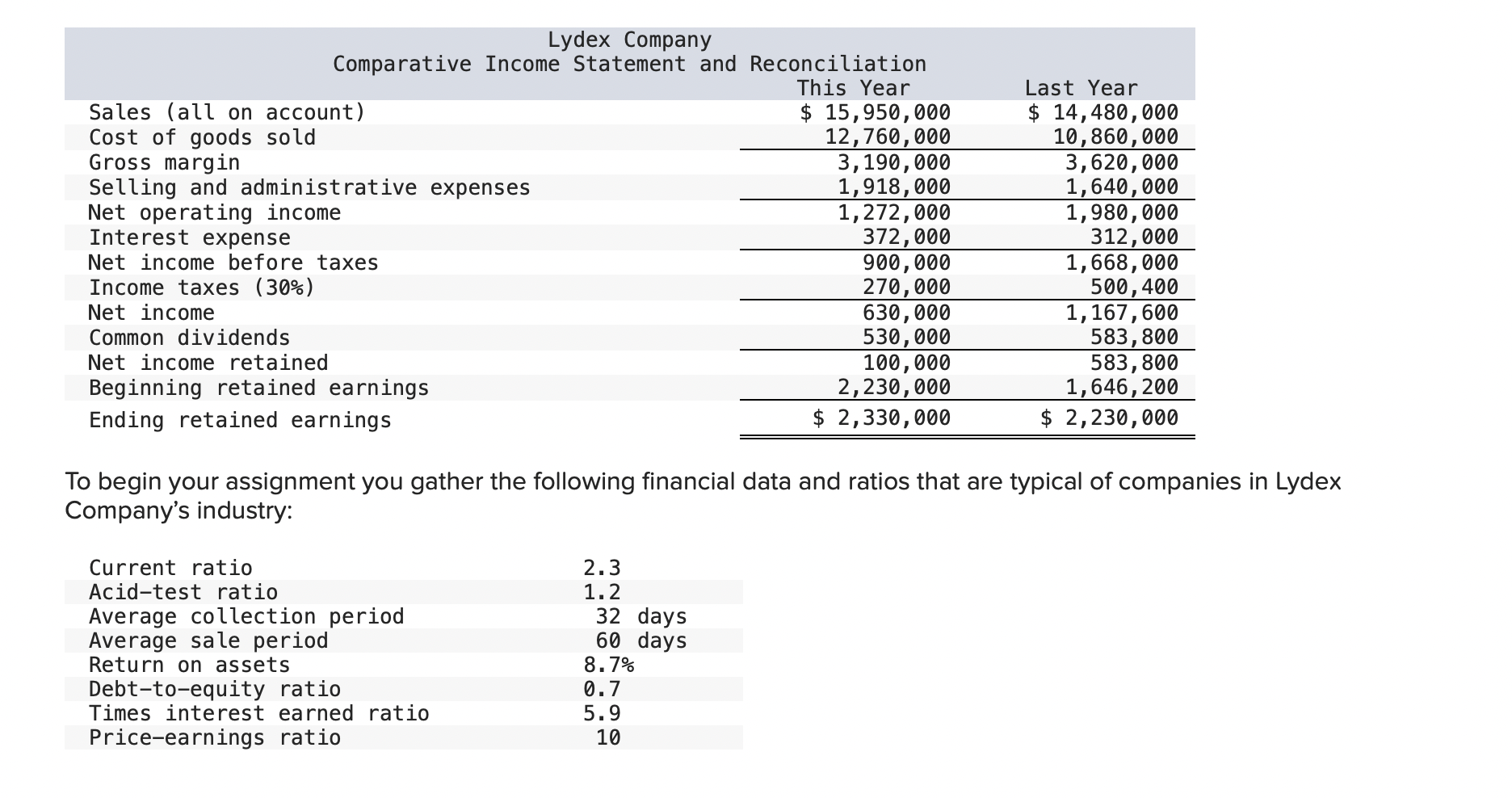Click selling expenses value 1,918,000

[x=894, y=187]
